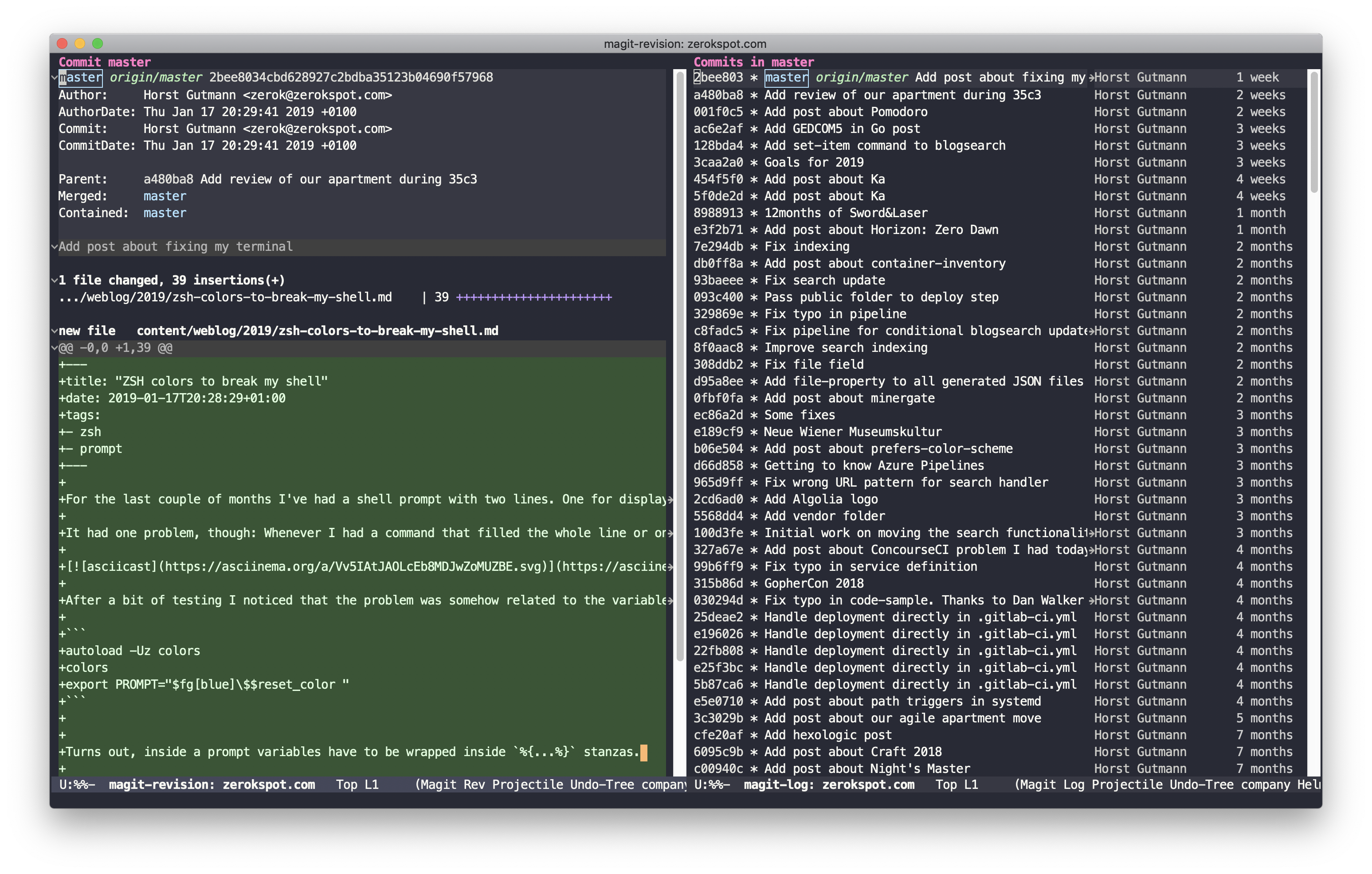Select commit 8988913 12months of Sword&Laser

coord(1000,213)
